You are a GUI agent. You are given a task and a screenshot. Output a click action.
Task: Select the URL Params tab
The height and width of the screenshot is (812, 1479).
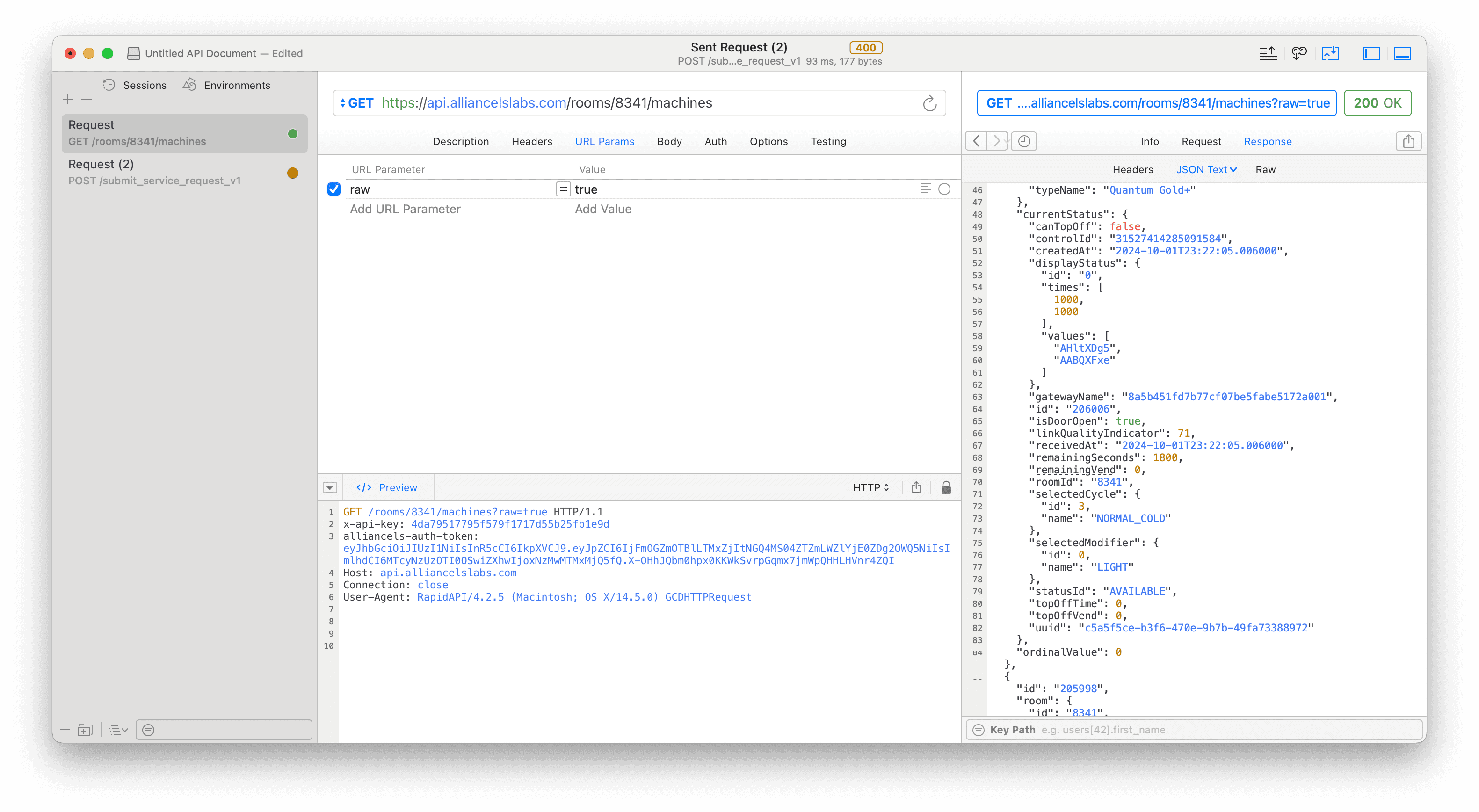[605, 141]
